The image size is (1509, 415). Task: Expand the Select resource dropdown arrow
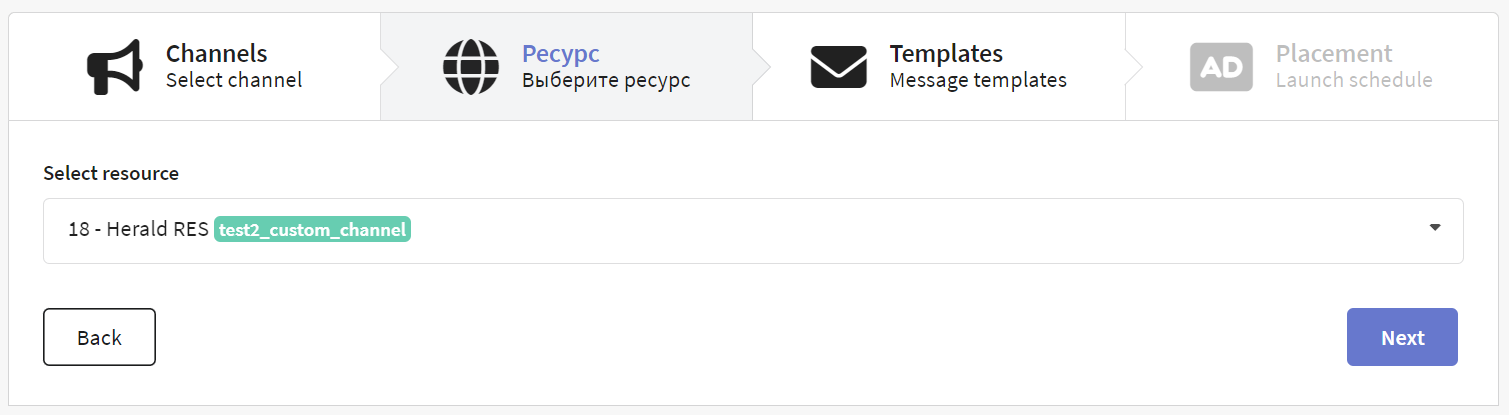(x=1435, y=228)
